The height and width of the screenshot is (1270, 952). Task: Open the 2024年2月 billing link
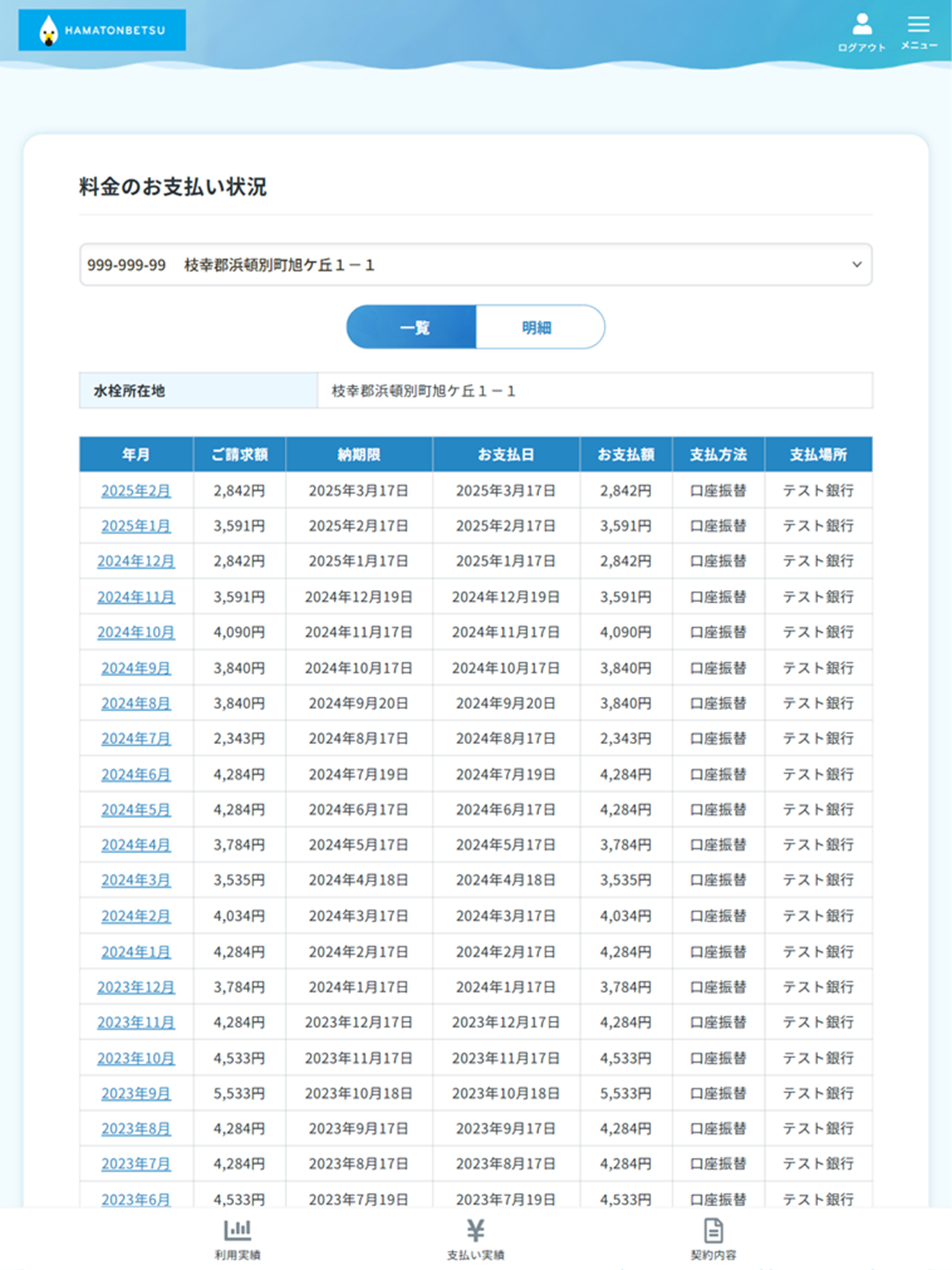tap(136, 916)
